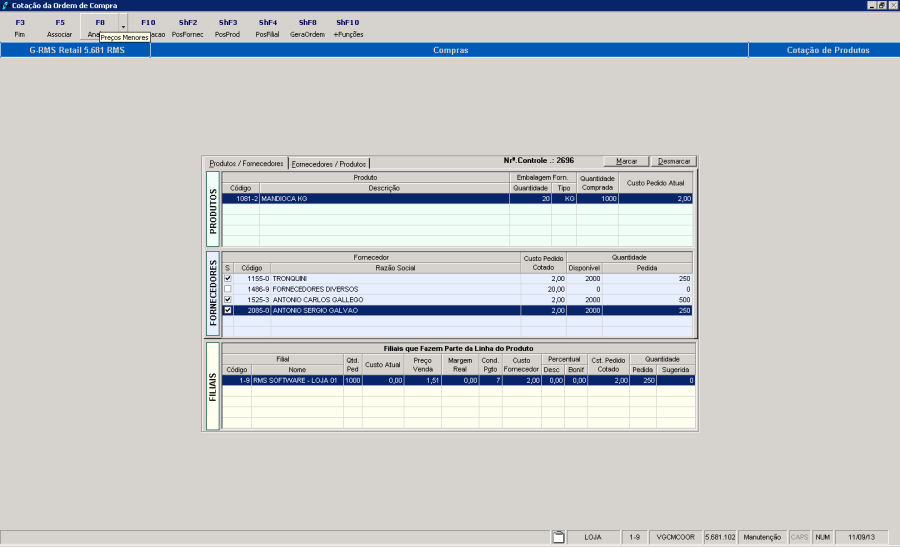Click version 5.681.102 in status bar
Screen dimensions: 900x547
tap(720, 537)
